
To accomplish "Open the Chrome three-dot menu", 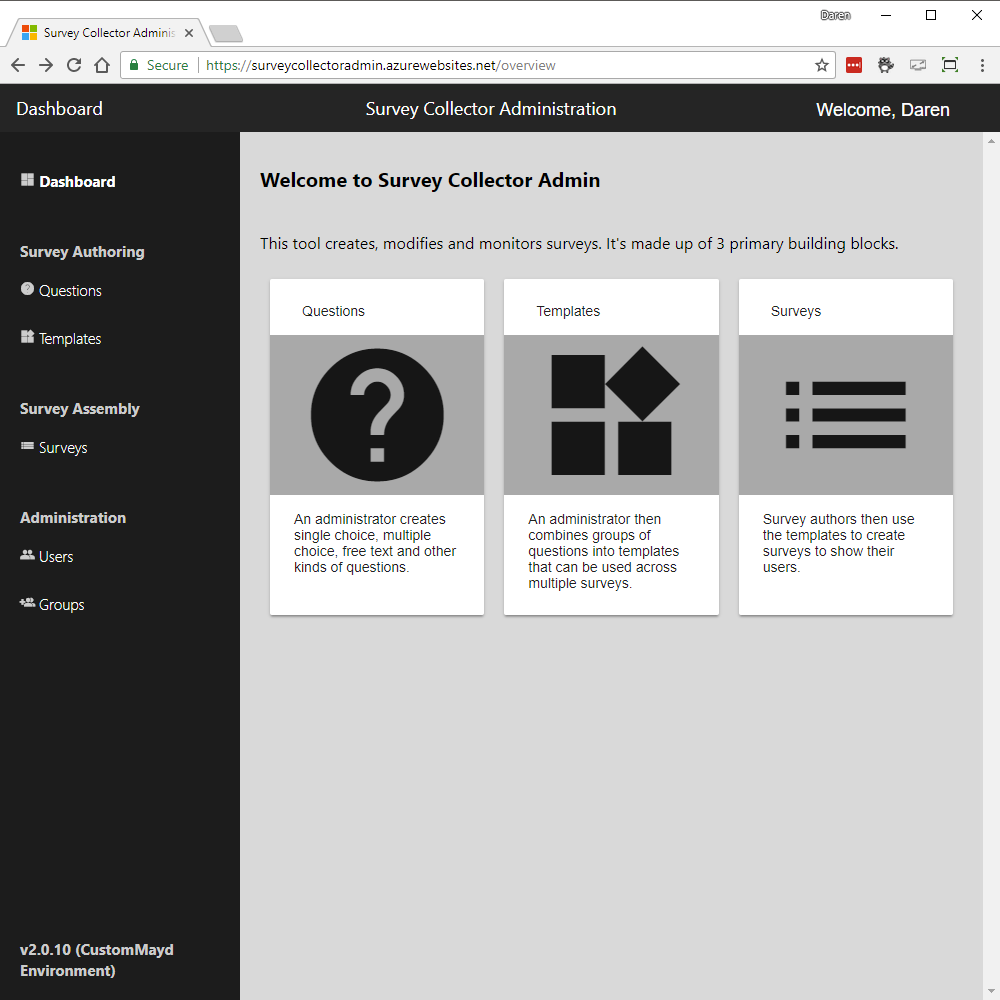I will point(982,65).
